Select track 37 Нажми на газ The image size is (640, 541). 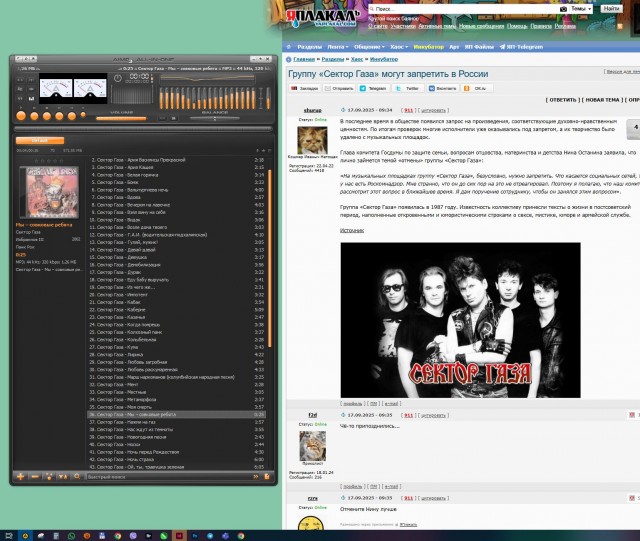coord(177,422)
